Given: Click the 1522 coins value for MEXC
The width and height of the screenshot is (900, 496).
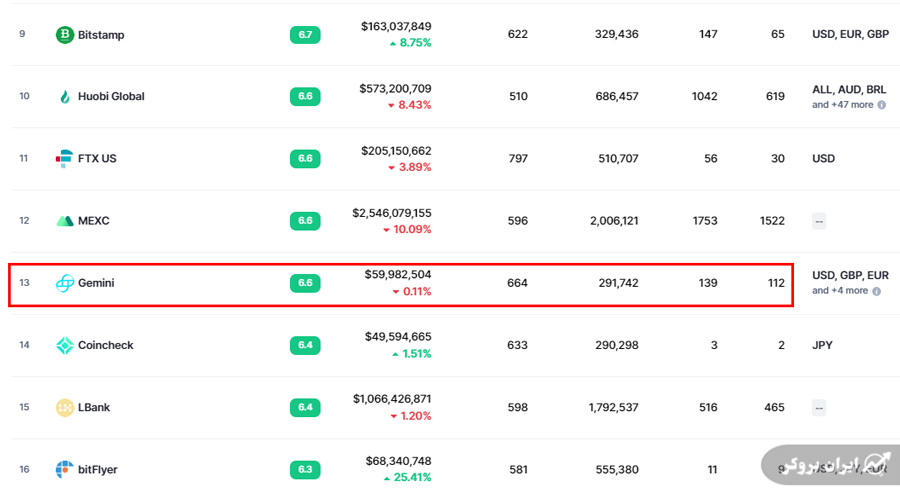Looking at the screenshot, I should [772, 221].
